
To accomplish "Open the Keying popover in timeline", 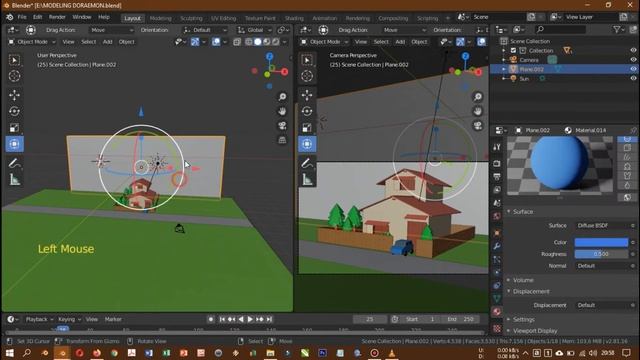I will point(69,319).
